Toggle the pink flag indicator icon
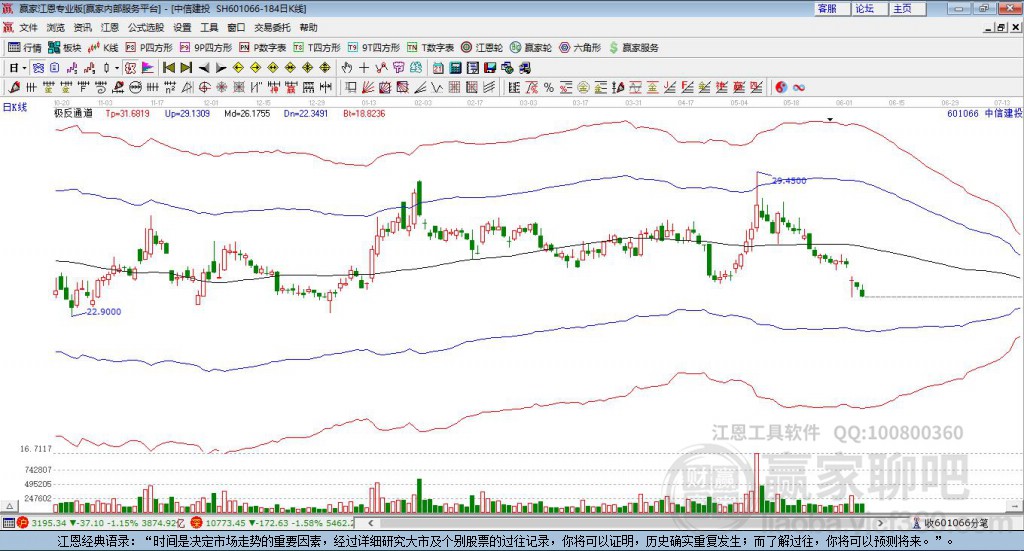Viewport: 1024px width, 551px height. [x=148, y=68]
